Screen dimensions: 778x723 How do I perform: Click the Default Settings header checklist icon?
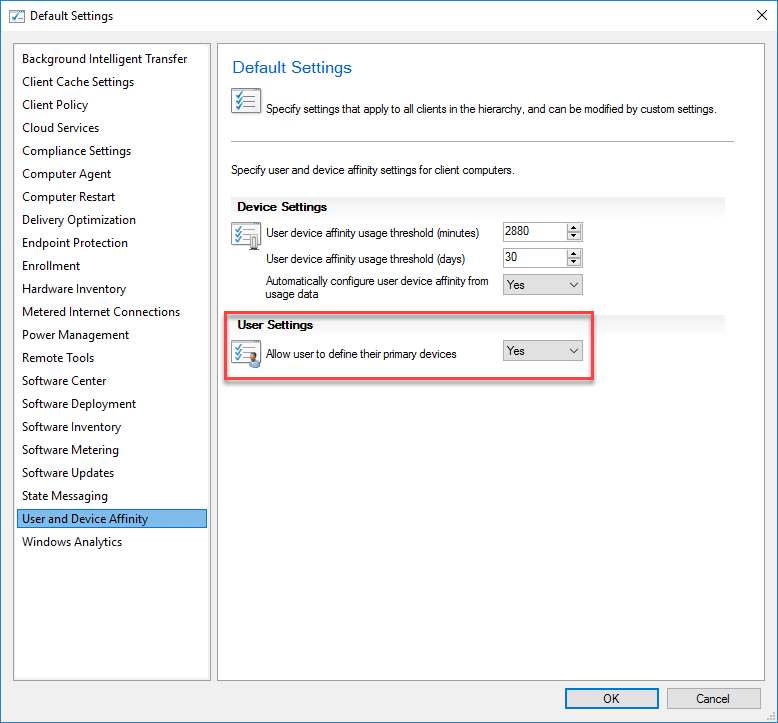click(x=246, y=101)
